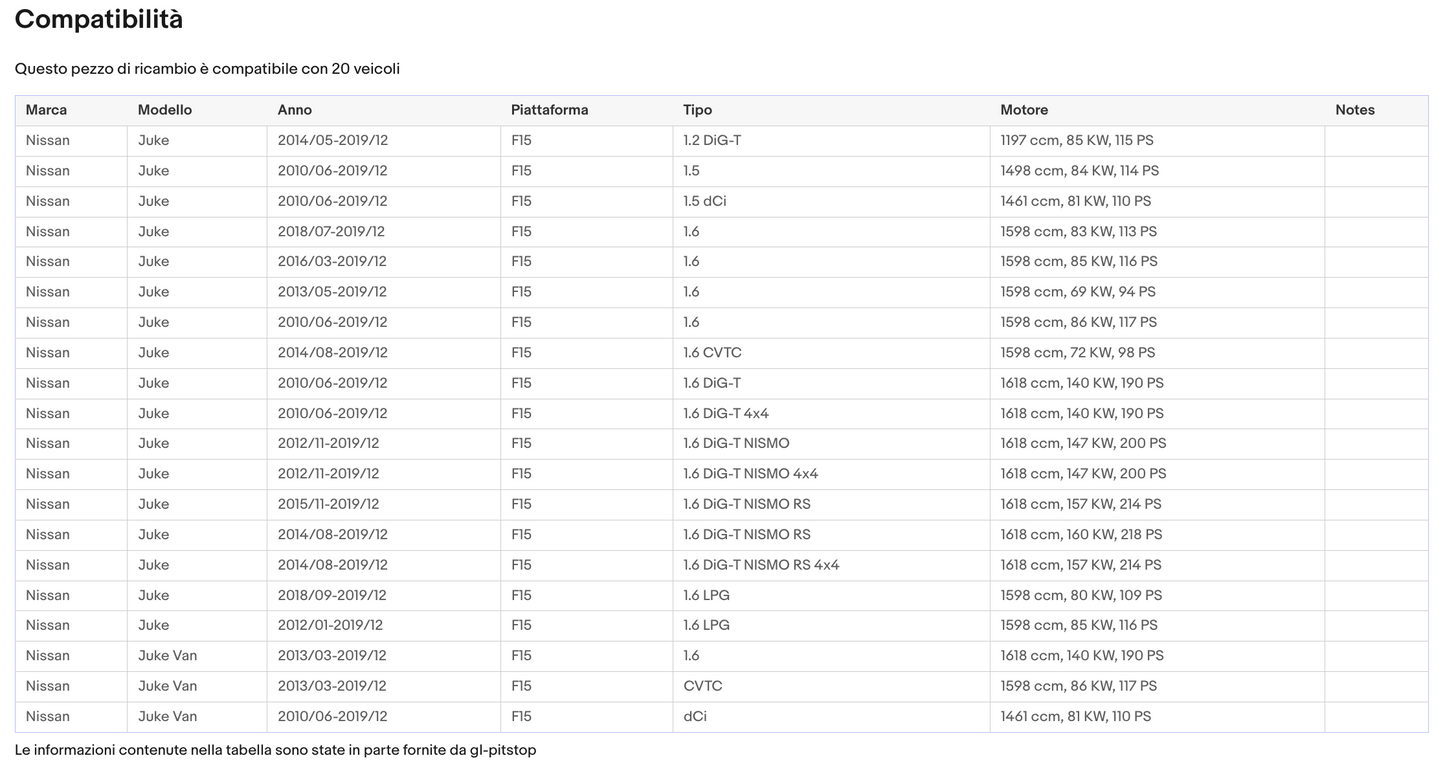The image size is (1445, 769).
Task: Select the 1.6 CVTC type cell
Action: 712,352
